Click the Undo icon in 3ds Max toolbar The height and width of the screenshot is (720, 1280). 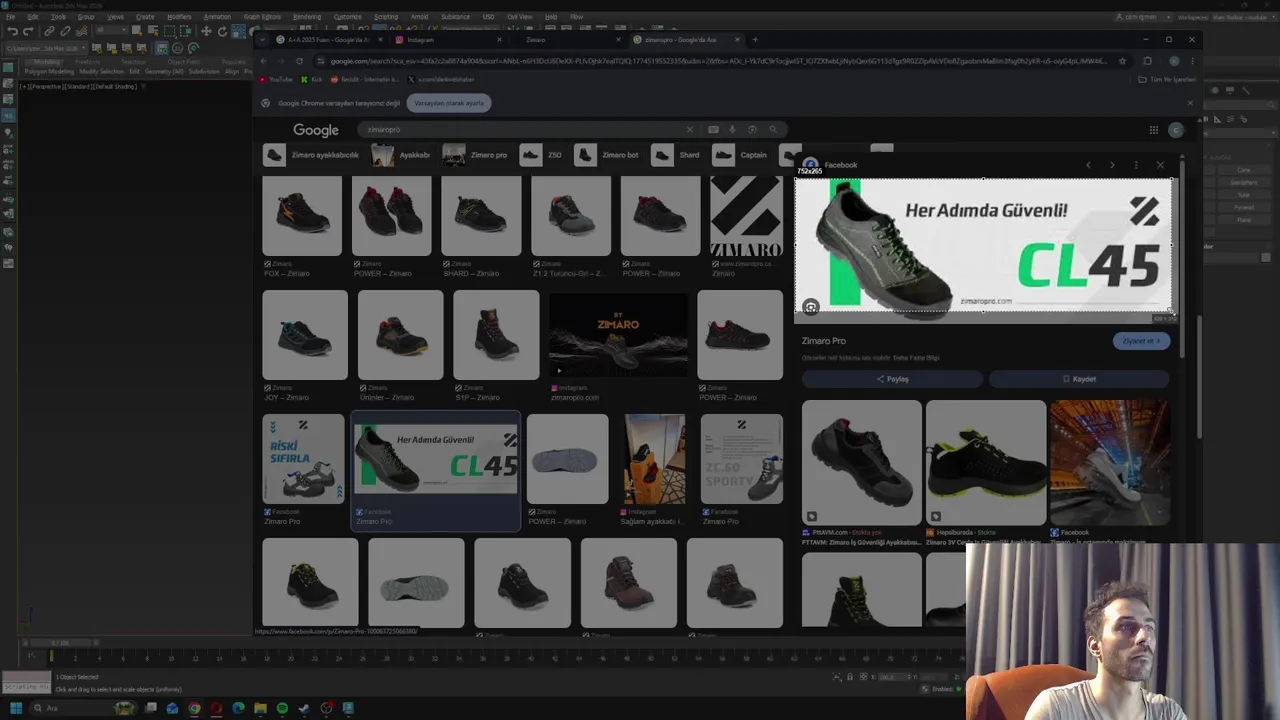pos(12,31)
